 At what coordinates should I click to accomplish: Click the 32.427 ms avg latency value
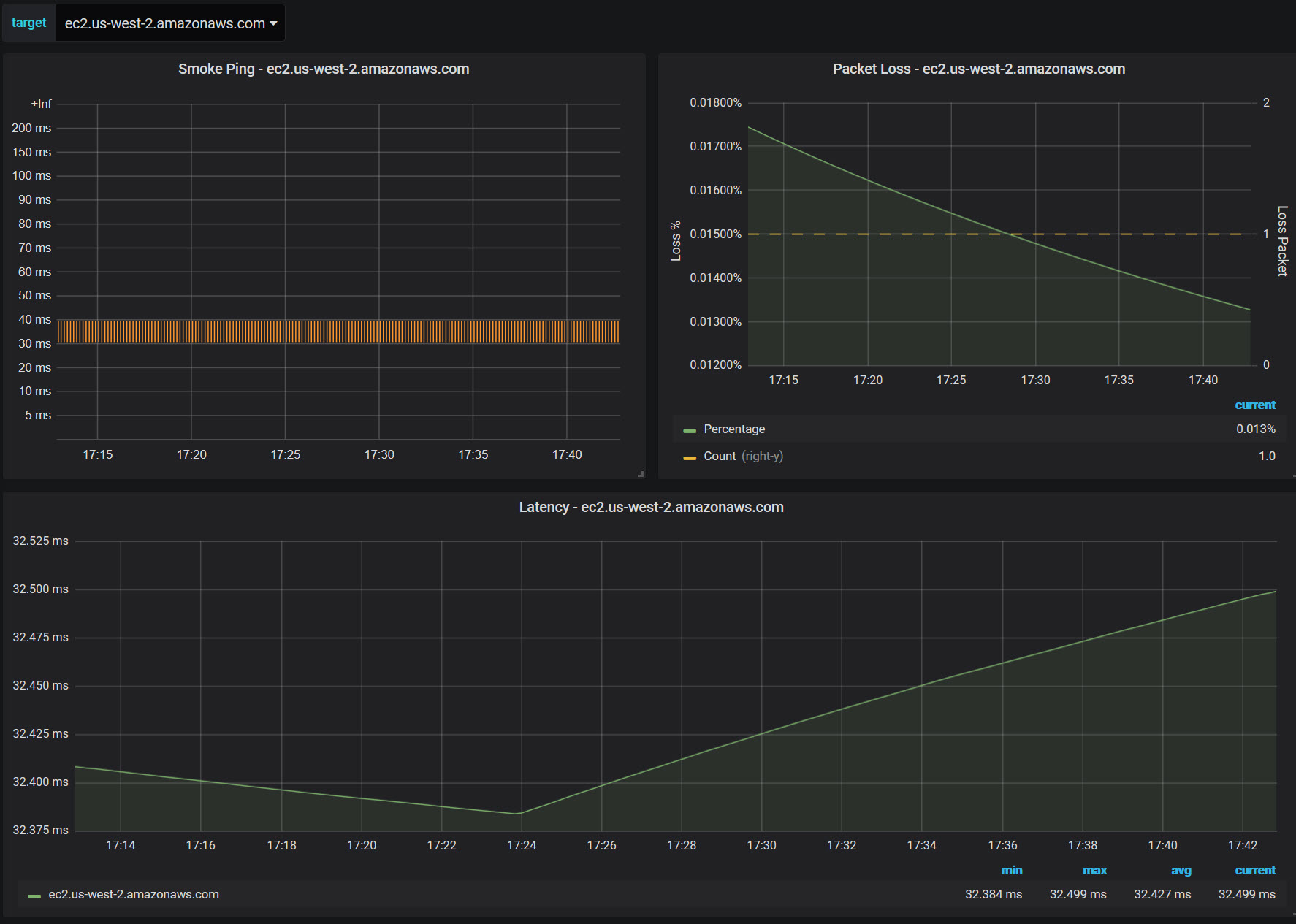(1162, 894)
